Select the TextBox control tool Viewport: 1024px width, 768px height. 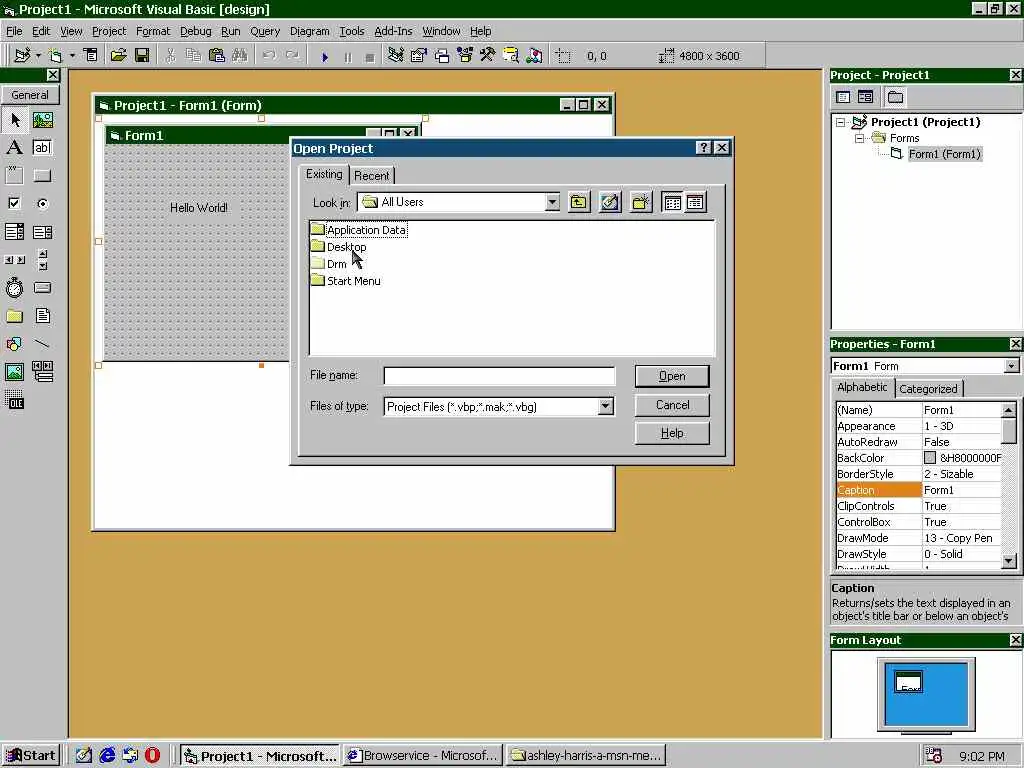[x=42, y=148]
